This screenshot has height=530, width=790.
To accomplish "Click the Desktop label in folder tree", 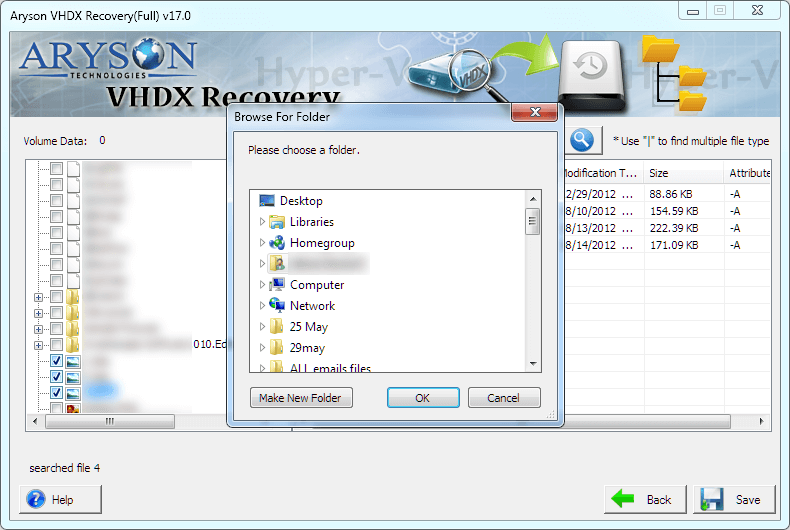I will (x=301, y=201).
